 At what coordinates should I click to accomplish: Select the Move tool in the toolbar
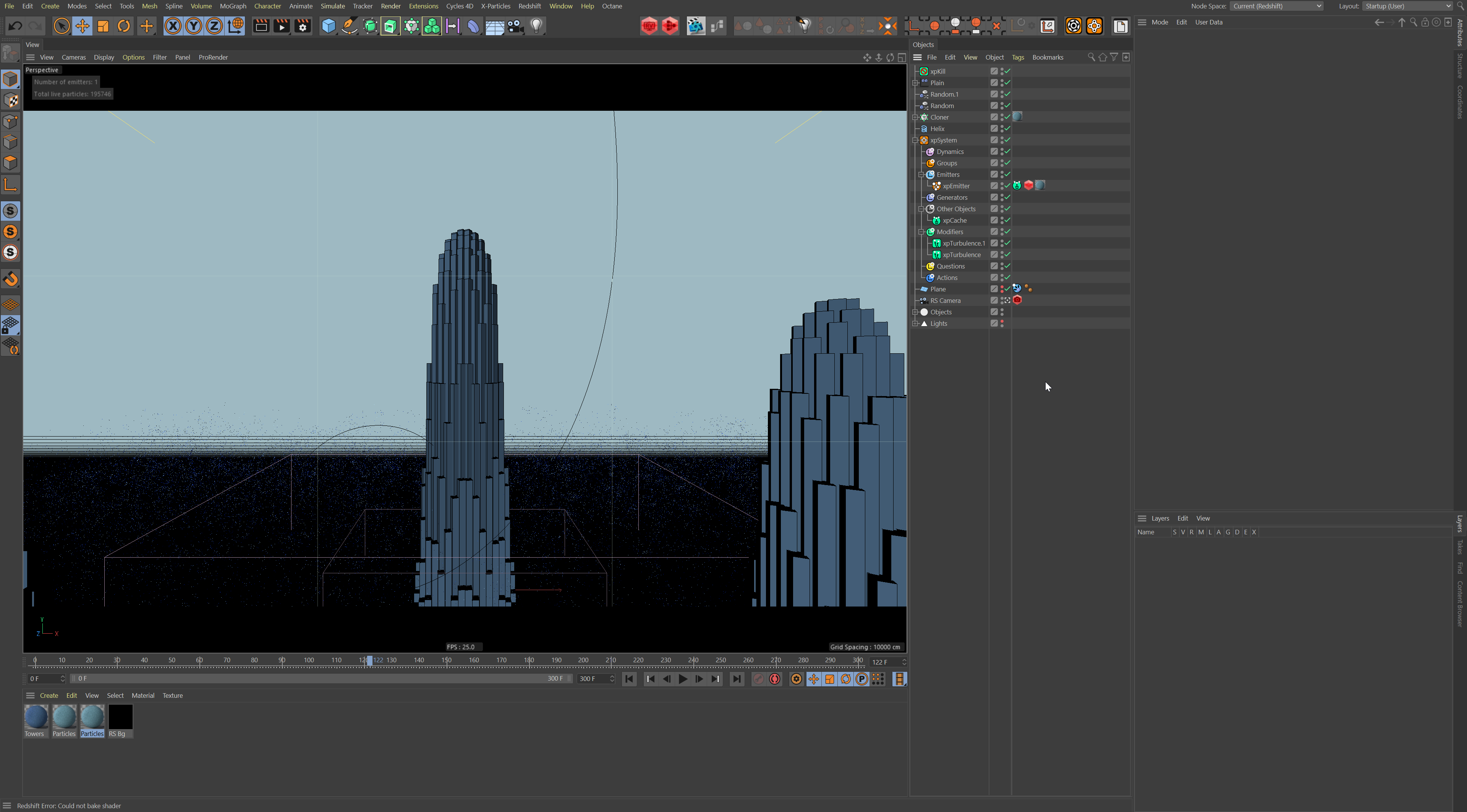(x=83, y=26)
